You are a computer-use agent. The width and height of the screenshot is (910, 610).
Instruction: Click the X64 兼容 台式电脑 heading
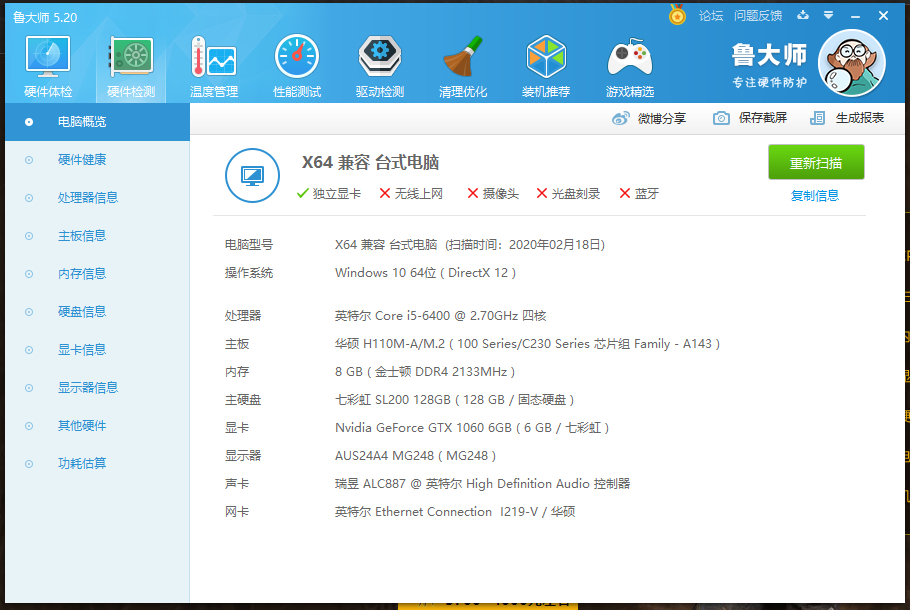[x=370, y=163]
